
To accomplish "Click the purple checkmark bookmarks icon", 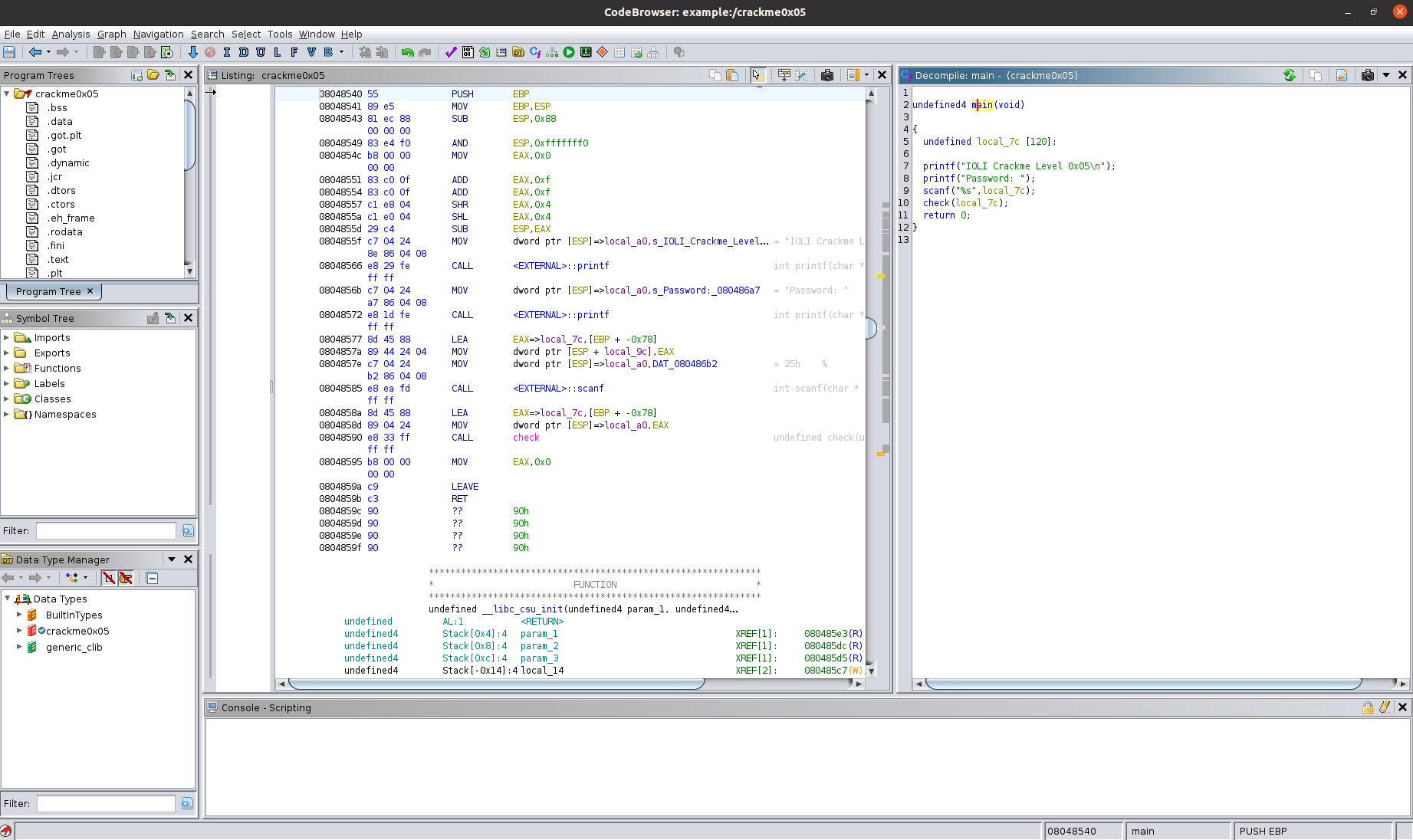I will (451, 52).
